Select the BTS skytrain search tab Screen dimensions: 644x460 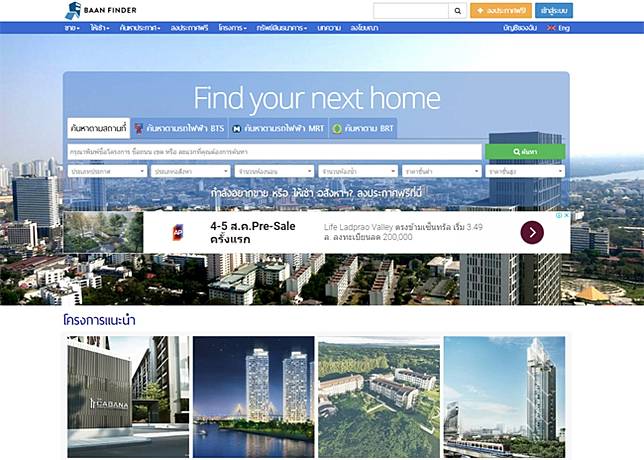pyautogui.click(x=179, y=129)
